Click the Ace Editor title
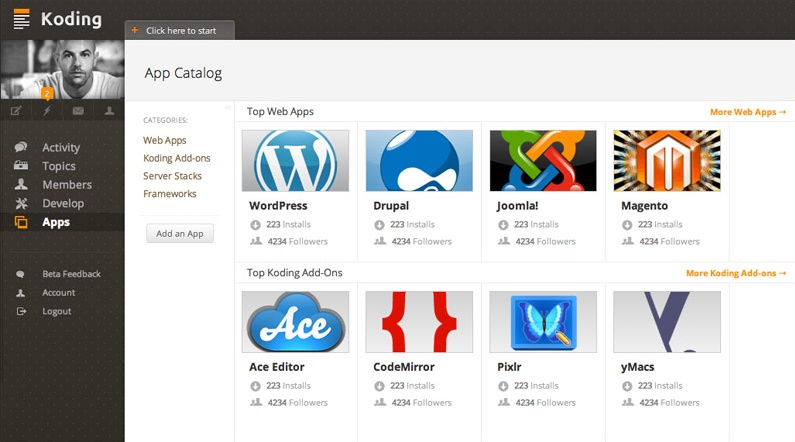This screenshot has height=442, width=795. pos(277,367)
